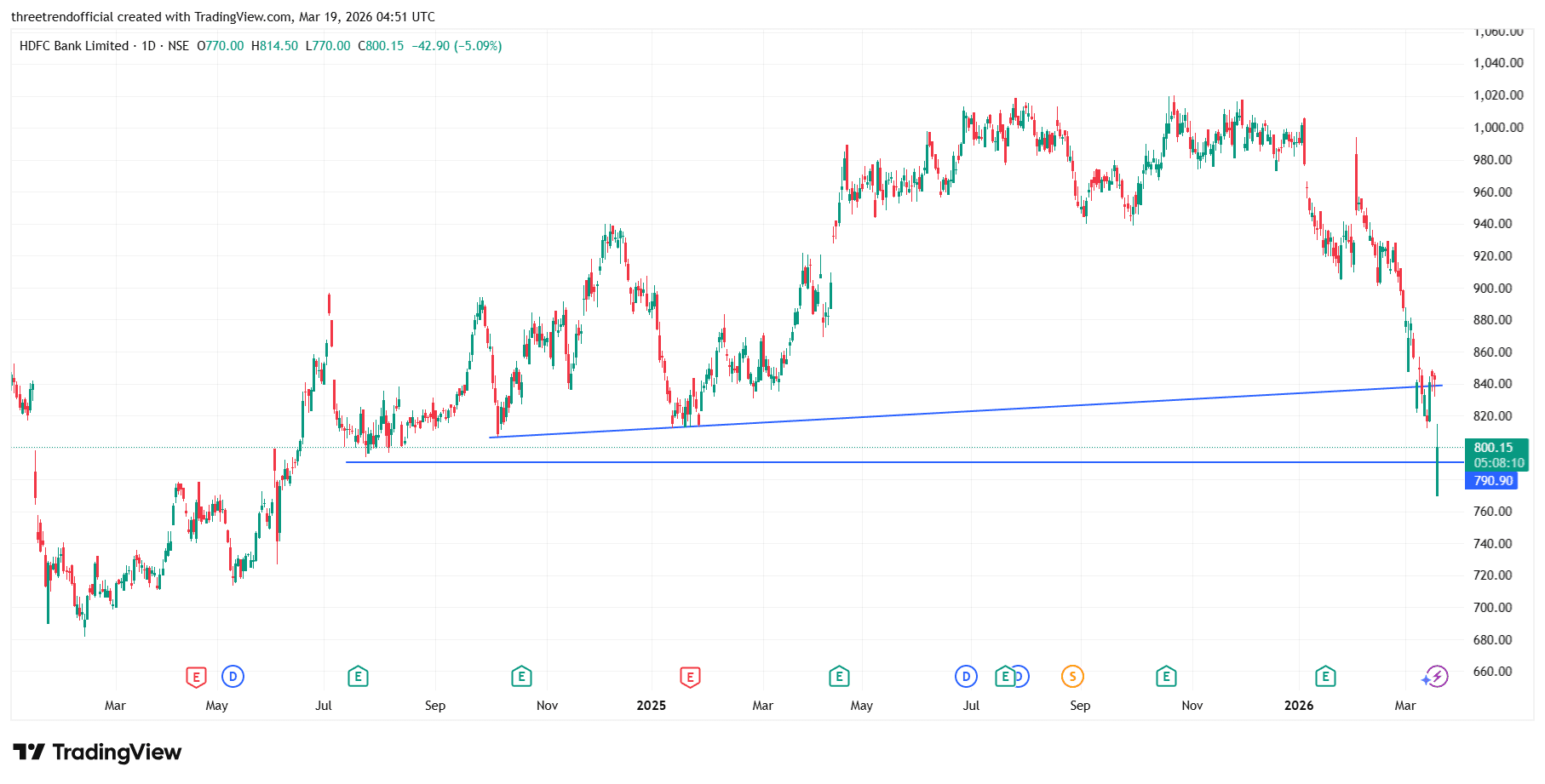Viewport: 1545px width, 784px height.
Task: Open the green earnings marker after Jul 2025
Action: coord(1005,677)
